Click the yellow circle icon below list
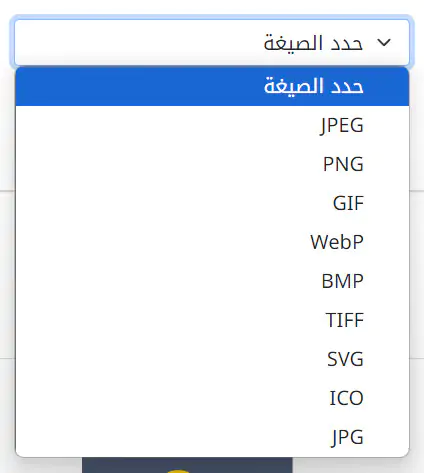 [x=178, y=471]
